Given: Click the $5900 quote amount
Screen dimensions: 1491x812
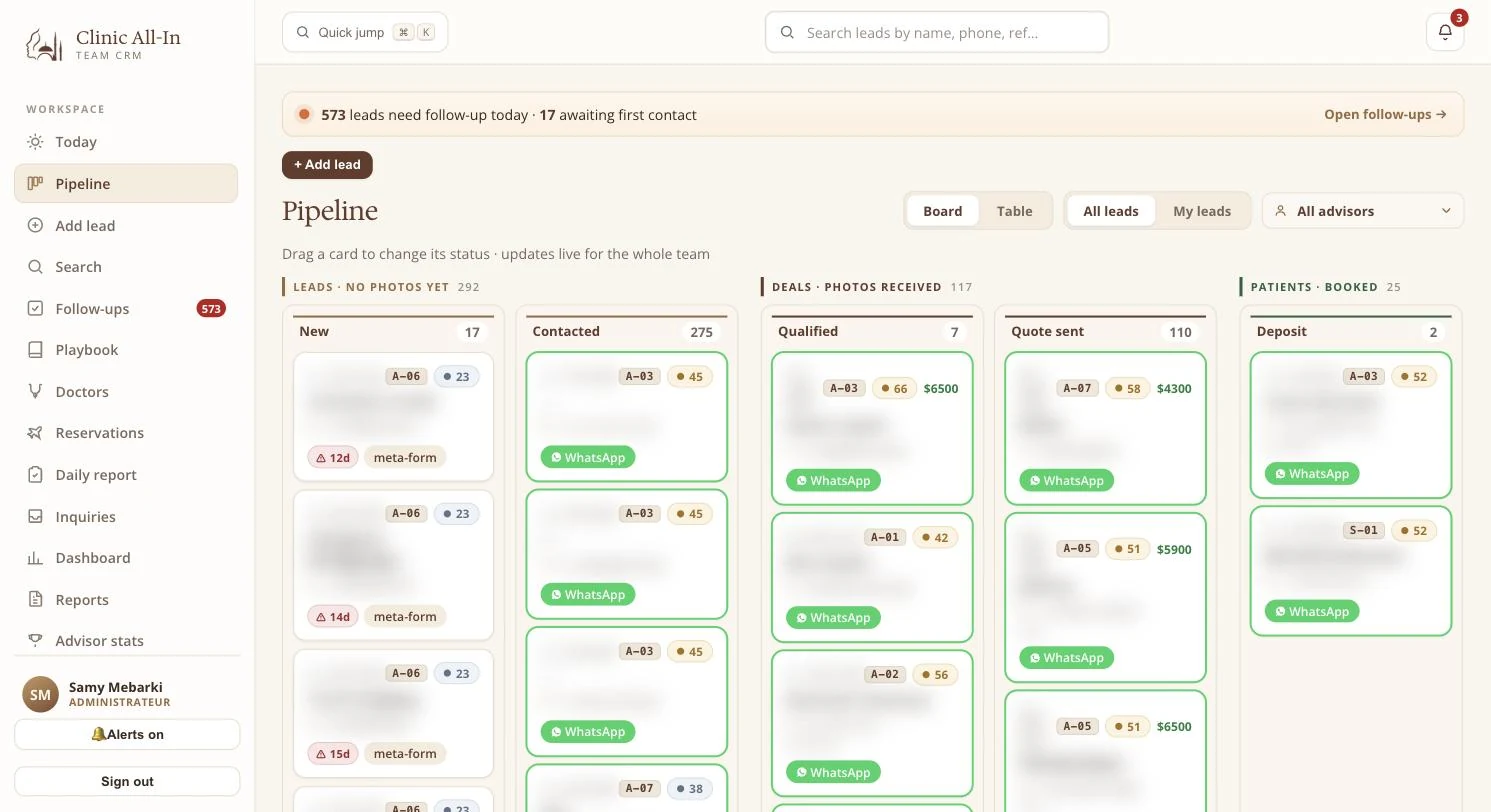Looking at the screenshot, I should [1174, 549].
